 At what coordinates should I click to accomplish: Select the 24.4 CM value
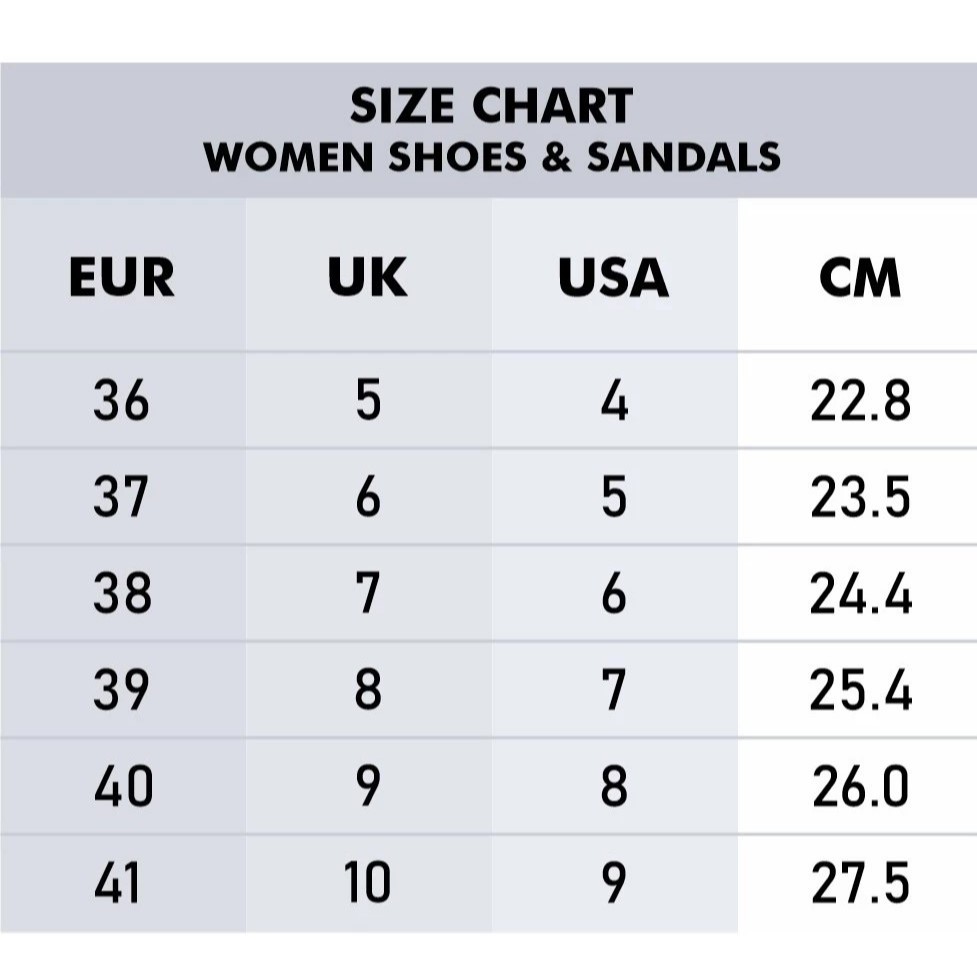(x=860, y=595)
